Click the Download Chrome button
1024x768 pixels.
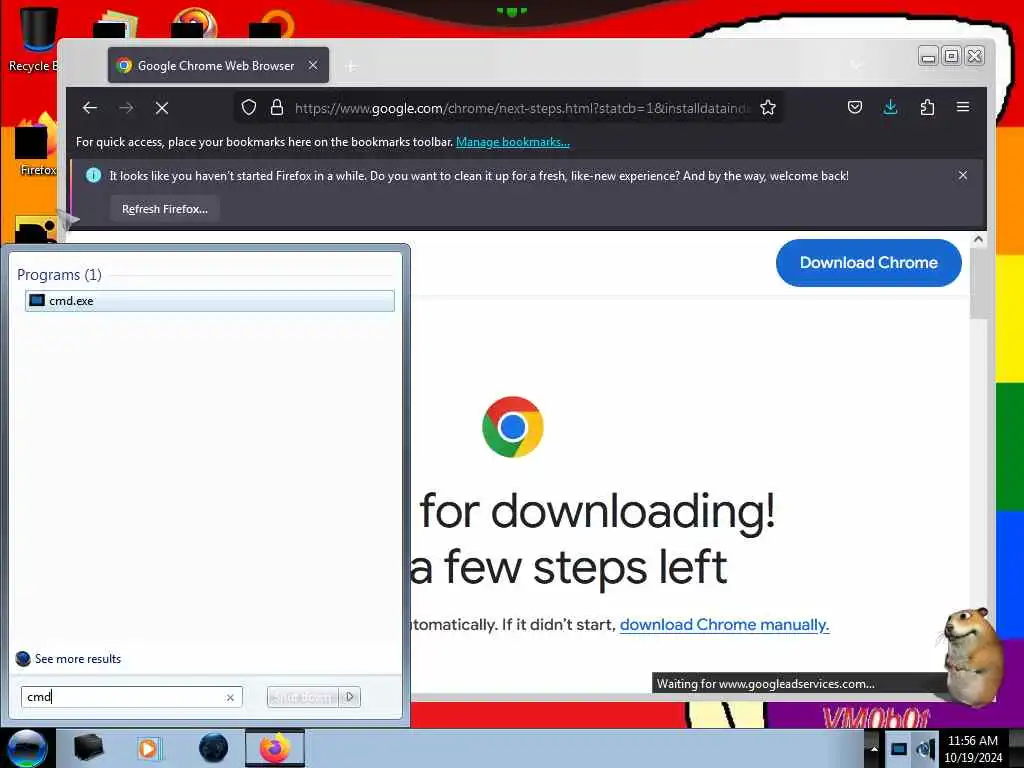(x=869, y=263)
